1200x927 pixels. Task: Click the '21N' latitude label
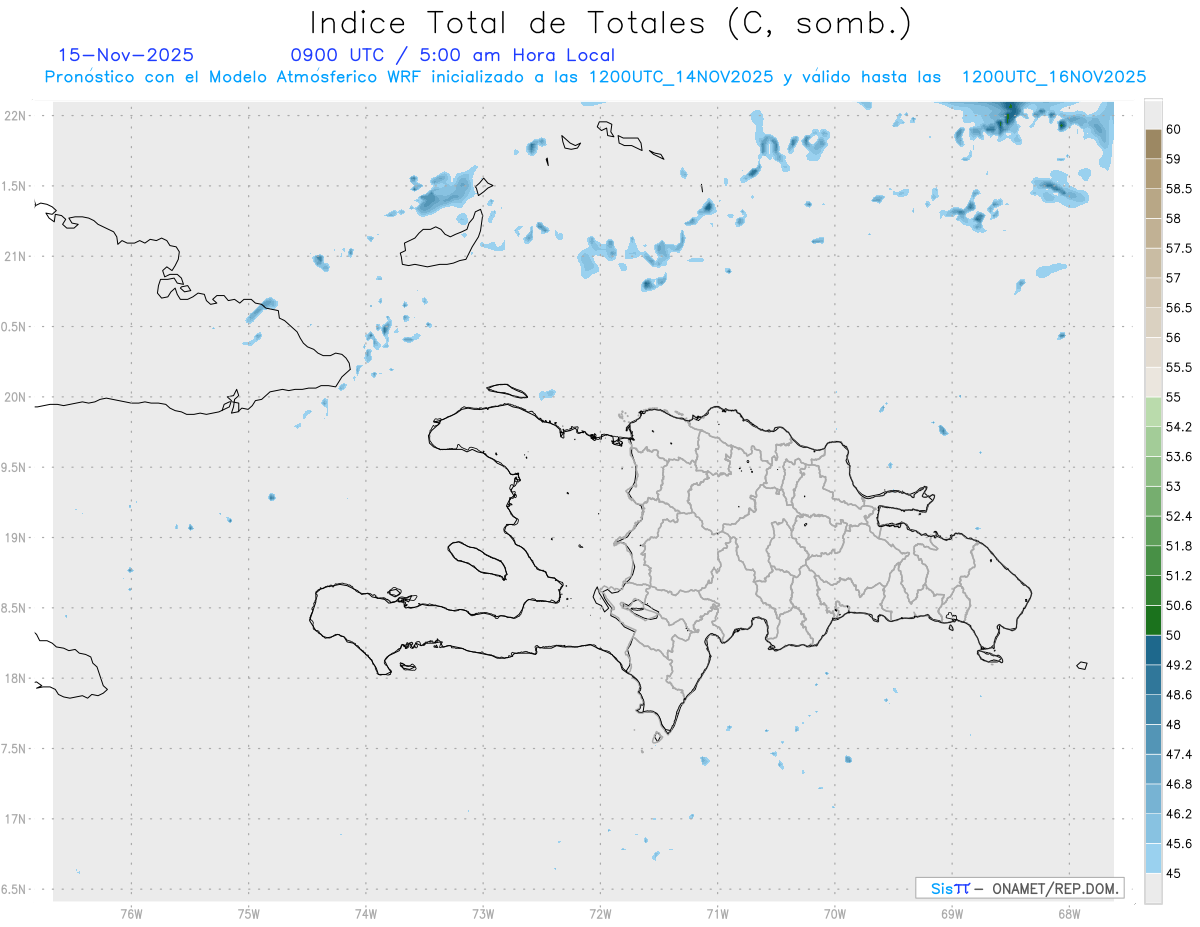pos(15,256)
